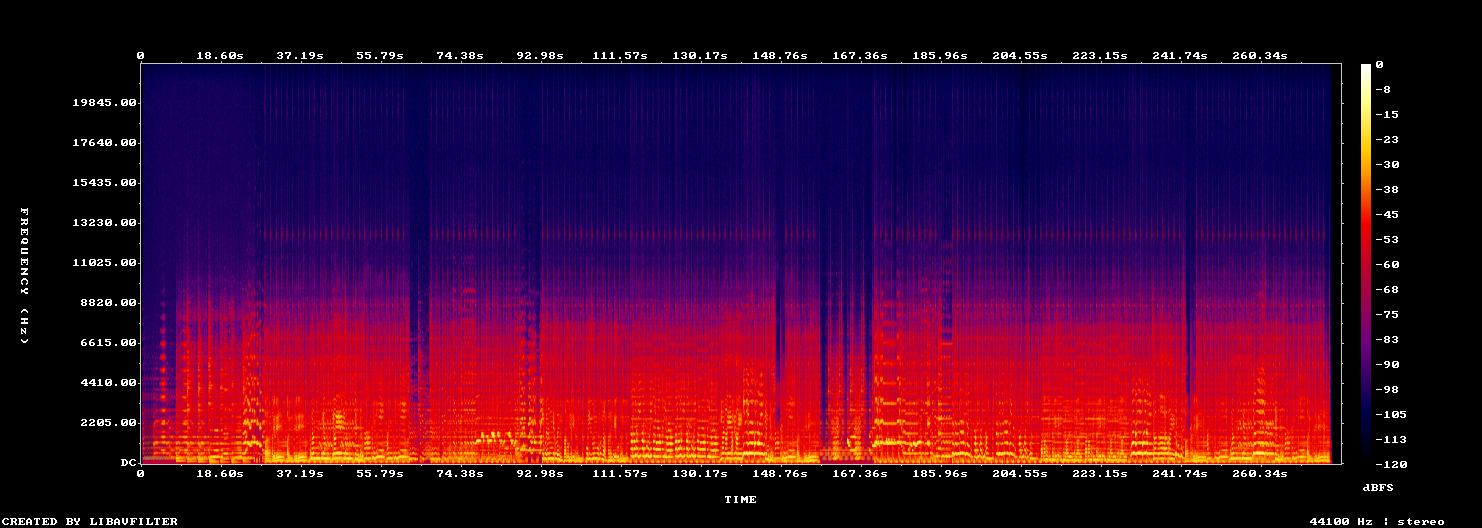The width and height of the screenshot is (1482, 528).
Task: Select 74.38s on the top time axis
Action: pyautogui.click(x=461, y=55)
